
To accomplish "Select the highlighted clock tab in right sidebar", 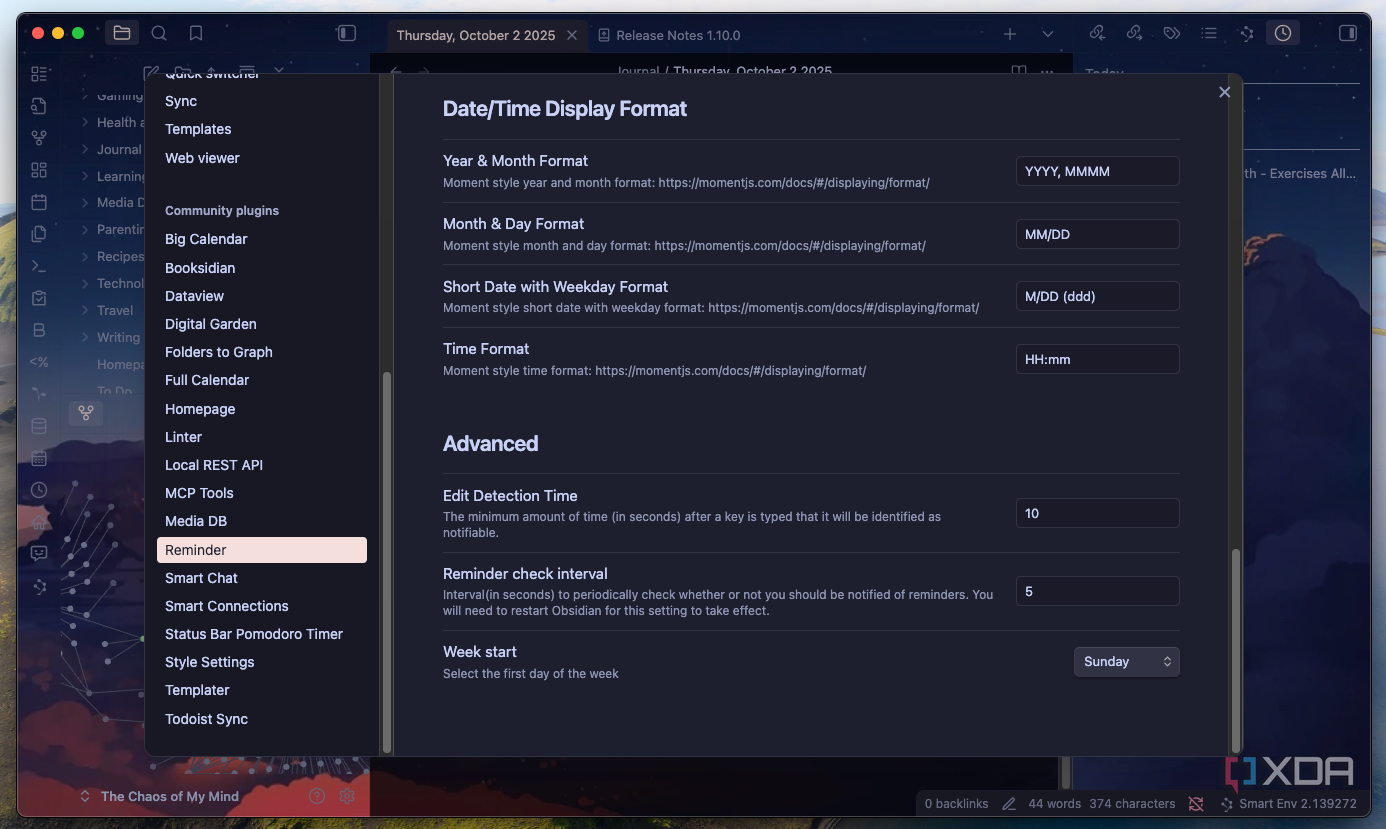I will [x=1282, y=33].
